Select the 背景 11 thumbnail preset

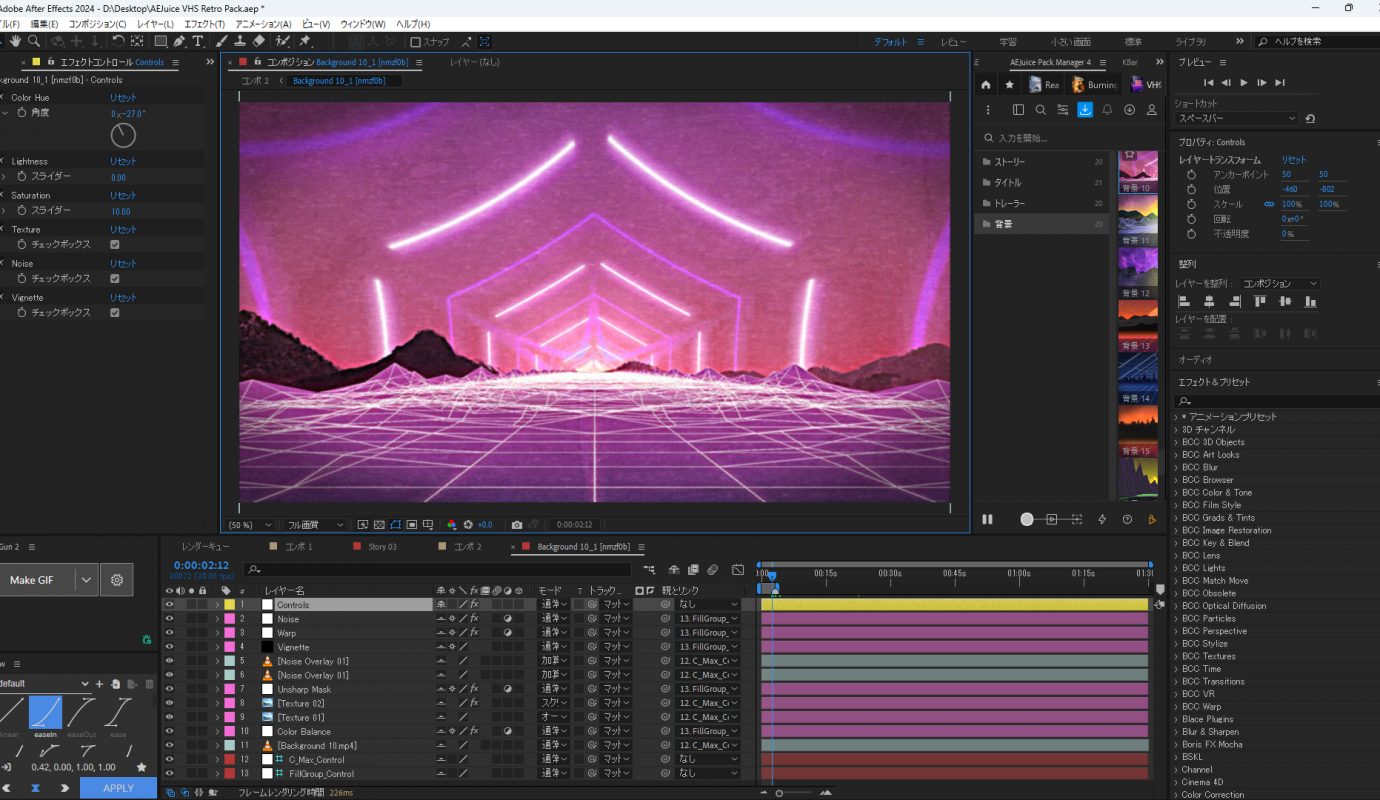click(x=1138, y=219)
